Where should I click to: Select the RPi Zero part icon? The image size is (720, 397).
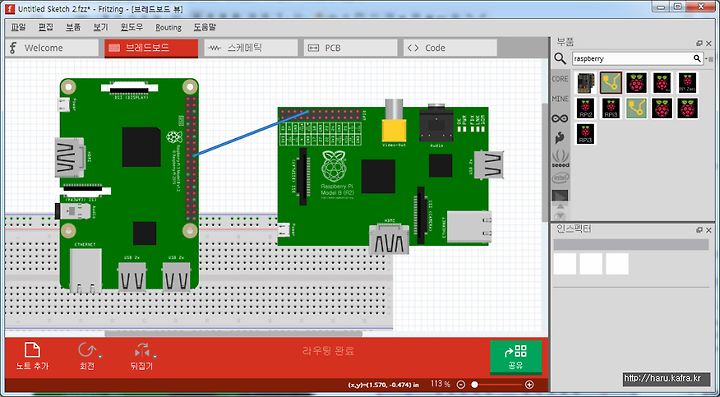pyautogui.click(x=687, y=83)
